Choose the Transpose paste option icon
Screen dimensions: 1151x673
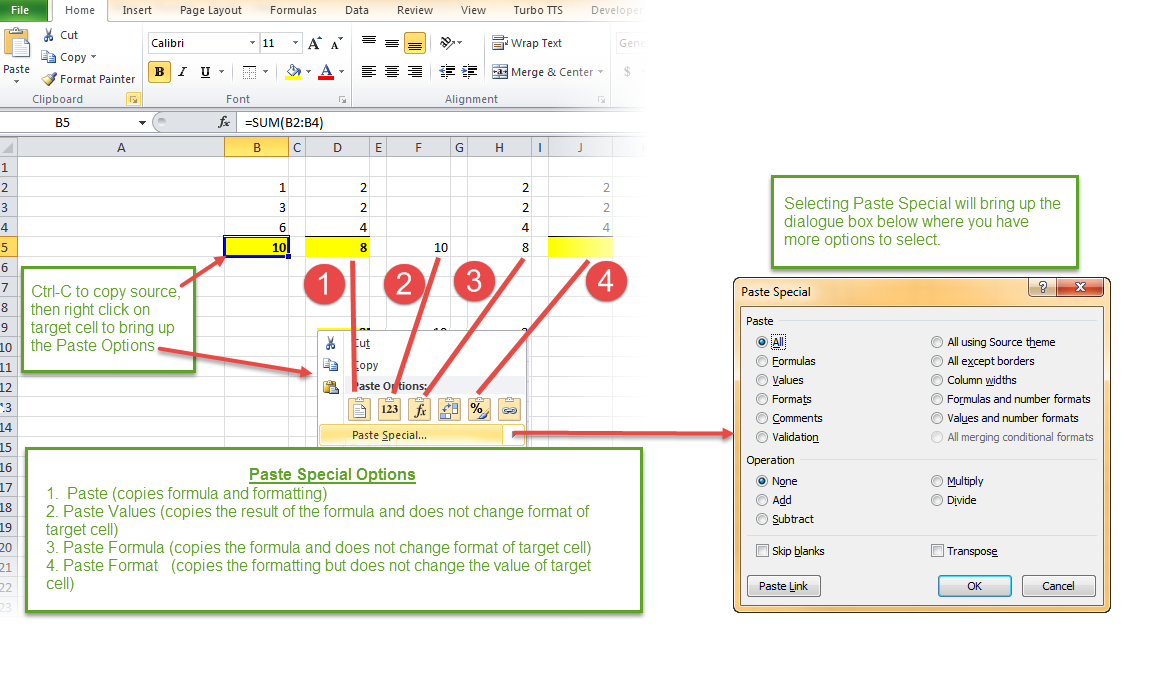(x=448, y=408)
